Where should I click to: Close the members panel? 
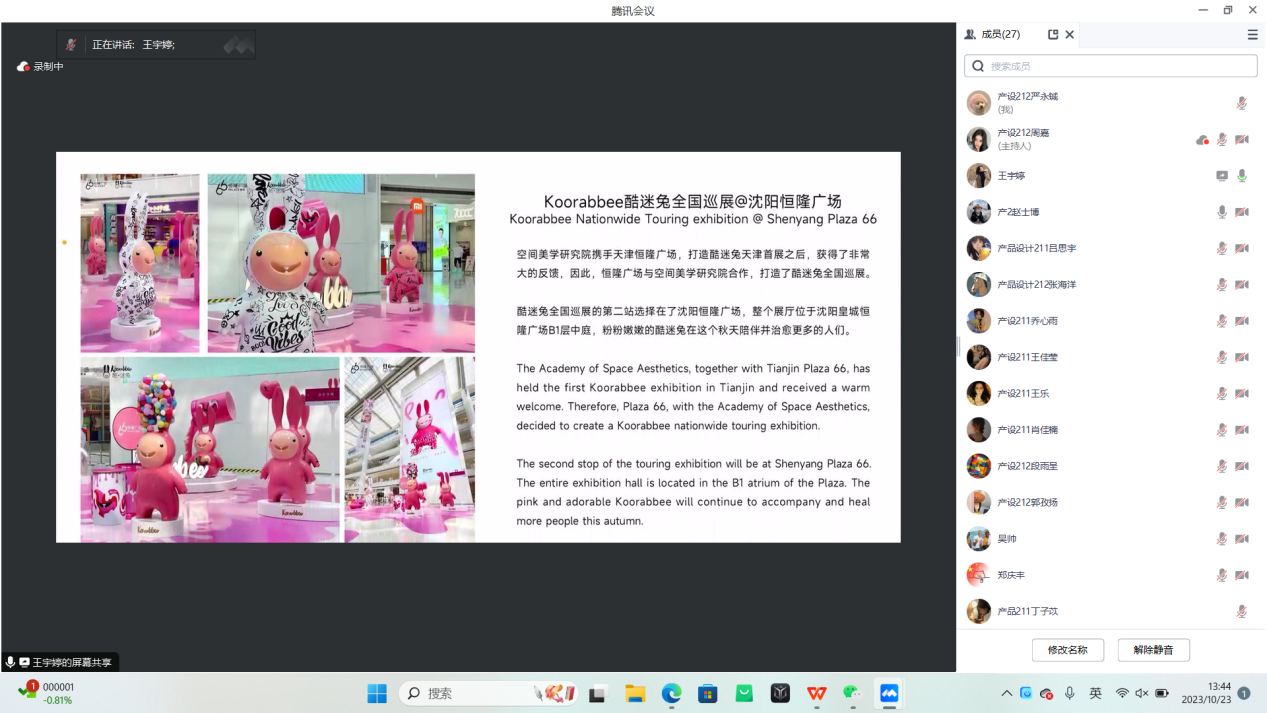coord(1070,34)
